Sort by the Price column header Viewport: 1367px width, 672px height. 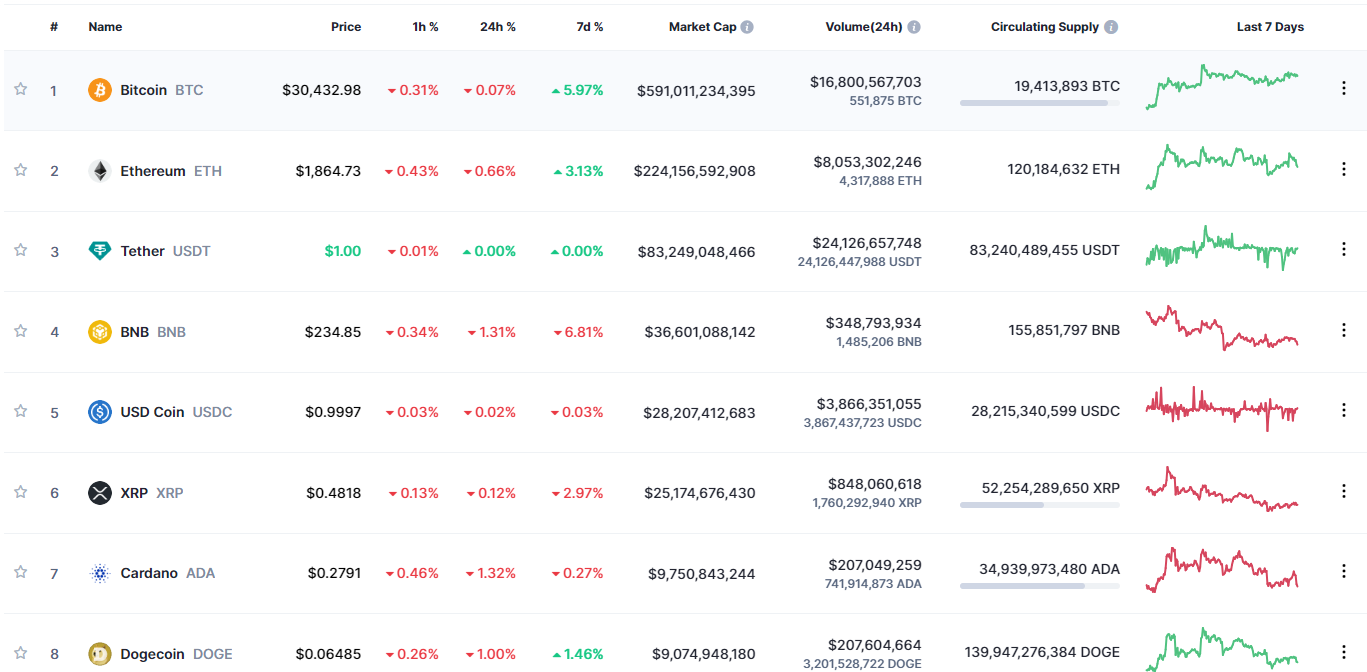[x=346, y=27]
